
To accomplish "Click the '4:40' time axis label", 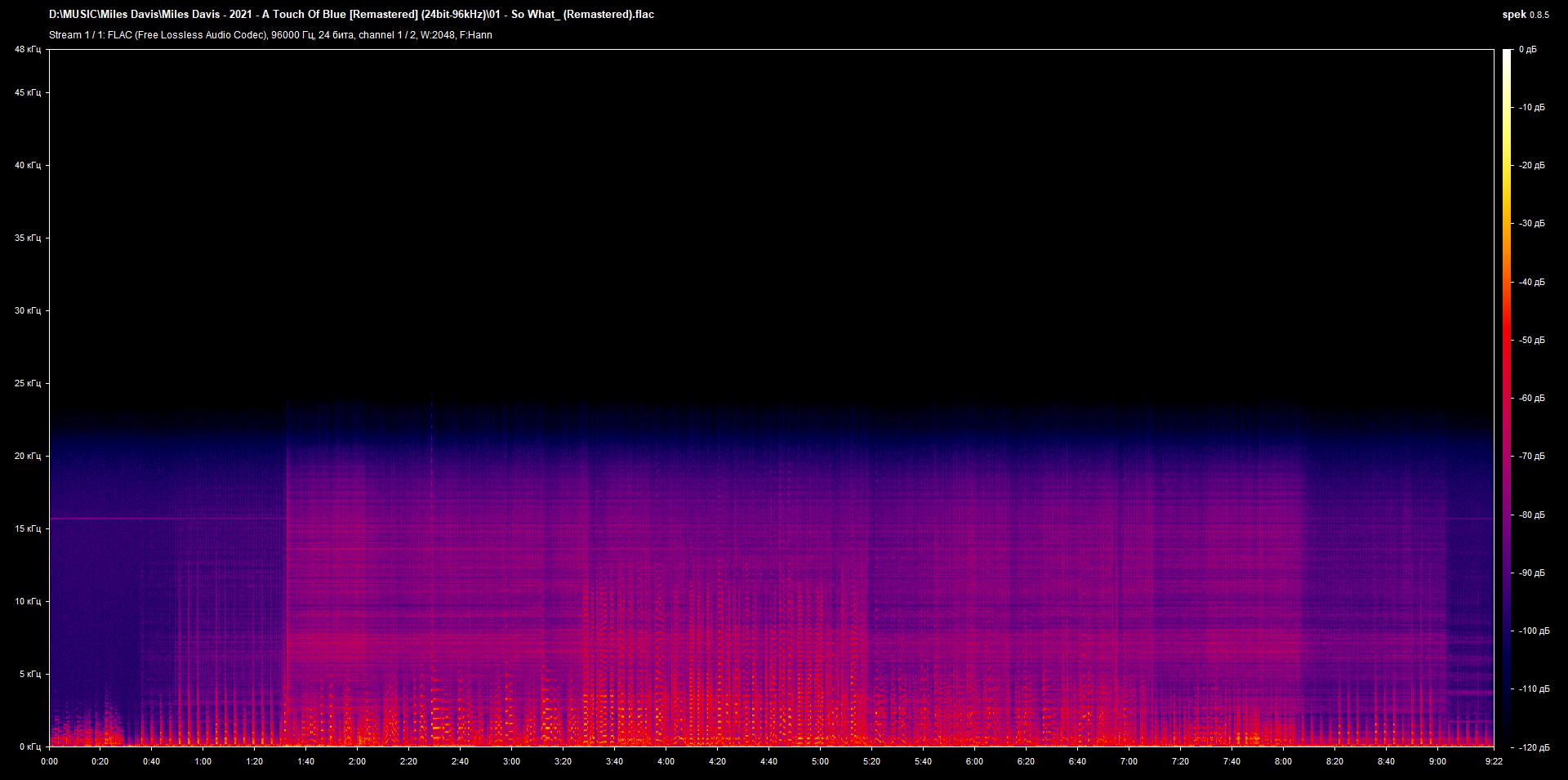I will [x=769, y=762].
